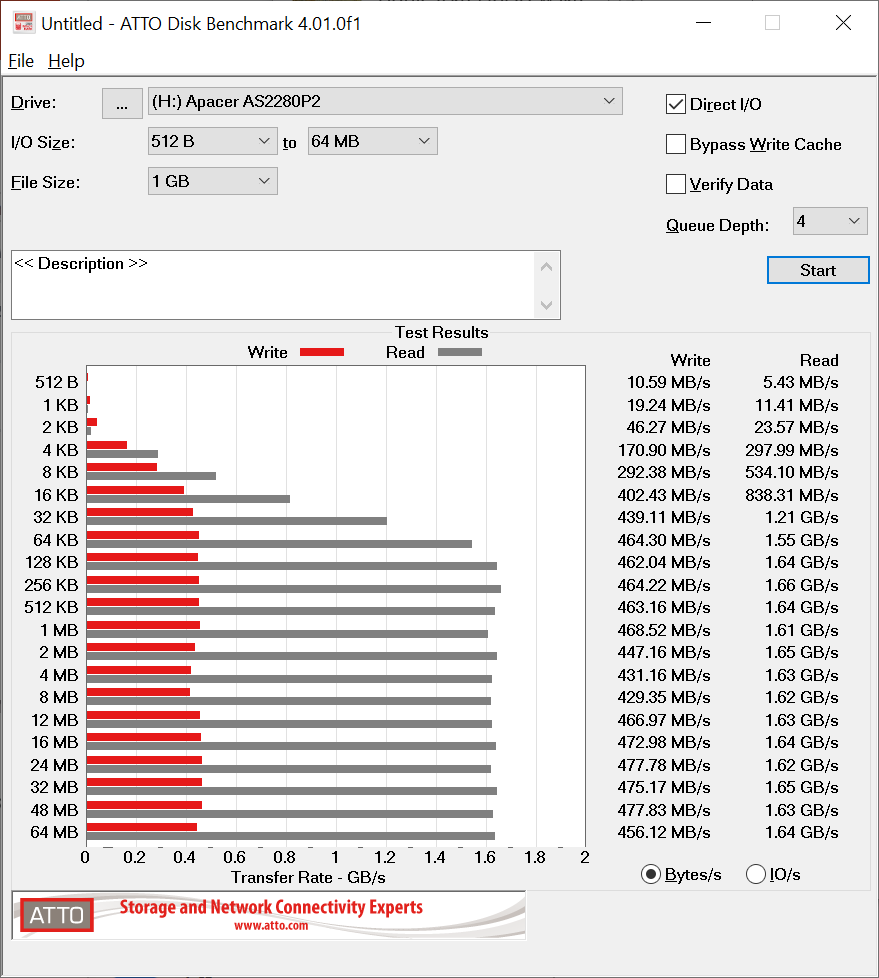879x978 pixels.
Task: Click the Read column header in results
Action: pyautogui.click(x=819, y=361)
